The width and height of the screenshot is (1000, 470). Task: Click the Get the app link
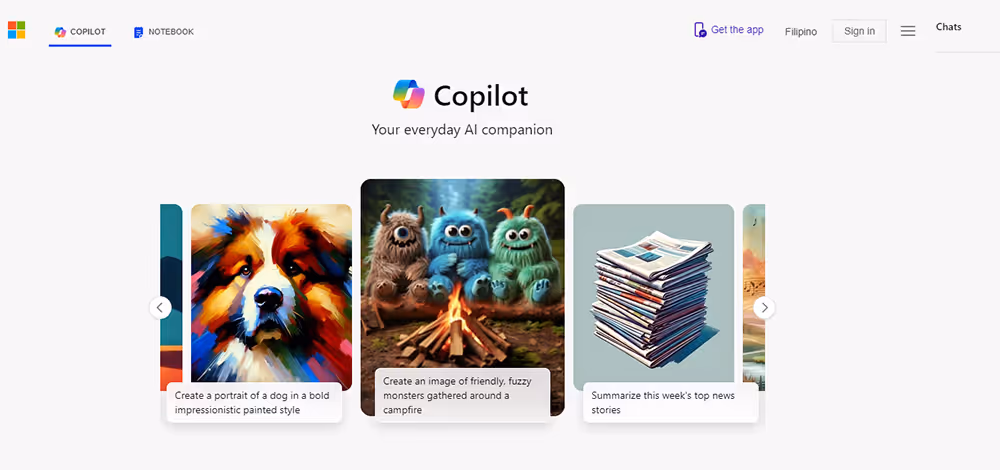pyautogui.click(x=737, y=30)
